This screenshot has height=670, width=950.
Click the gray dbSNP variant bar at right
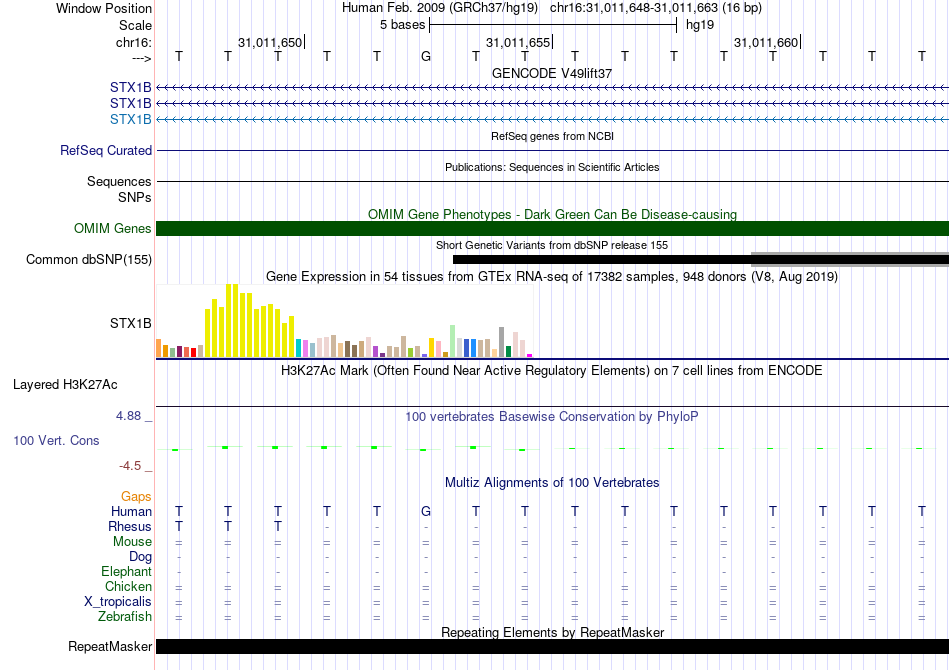point(849,259)
